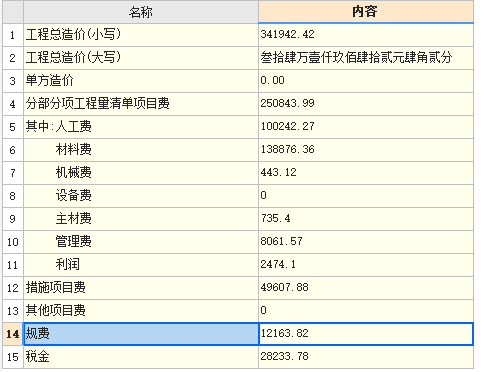Select the cell 叁拾肆万壹仟玖佰肆拾贰元肆角贰分
The height and width of the screenshot is (372, 482).
coord(366,58)
